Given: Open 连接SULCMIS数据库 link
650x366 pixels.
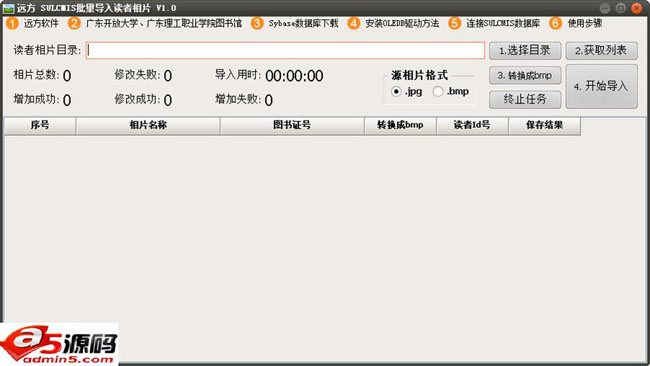Looking at the screenshot, I should 503,24.
